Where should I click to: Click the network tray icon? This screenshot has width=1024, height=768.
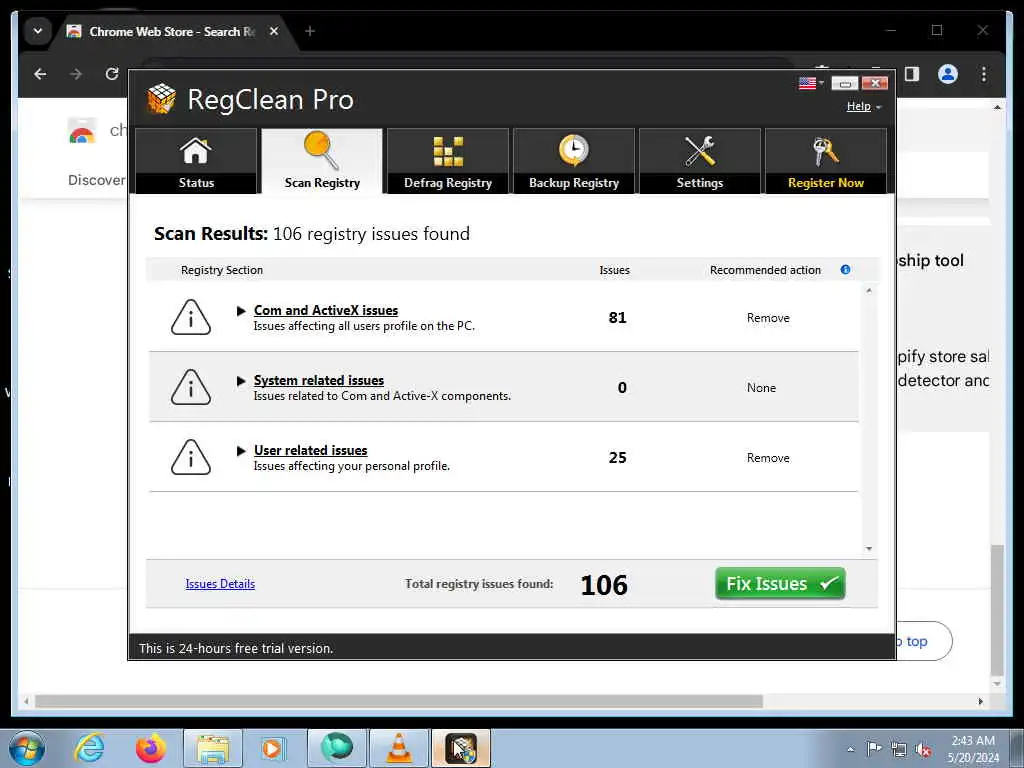899,750
